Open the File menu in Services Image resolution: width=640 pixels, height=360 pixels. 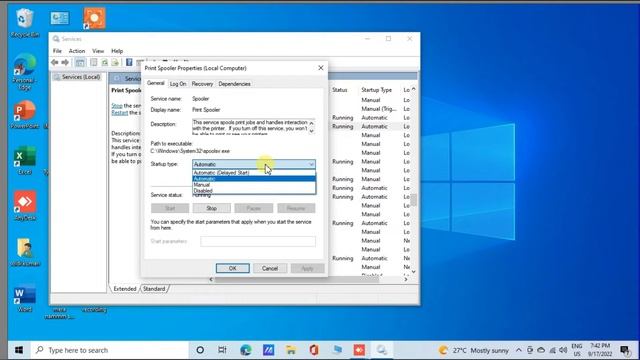click(57, 51)
